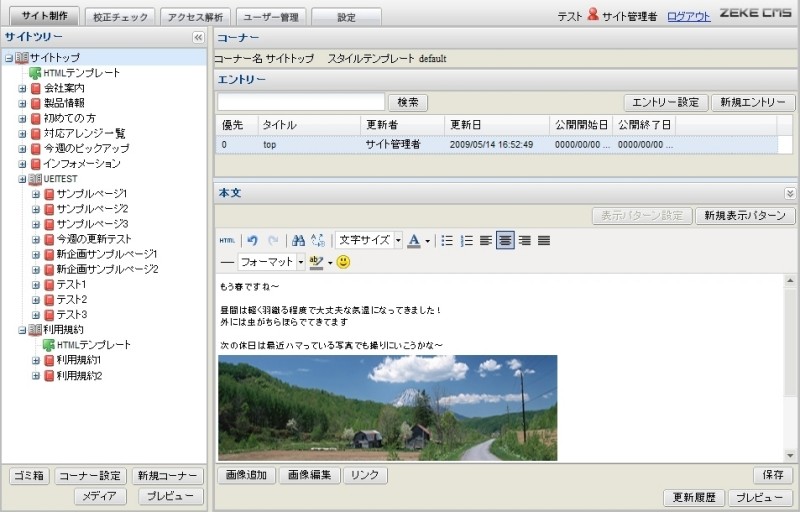Screen dimensions: 800x512
Task: Toggle right text alignment
Action: 524,241
